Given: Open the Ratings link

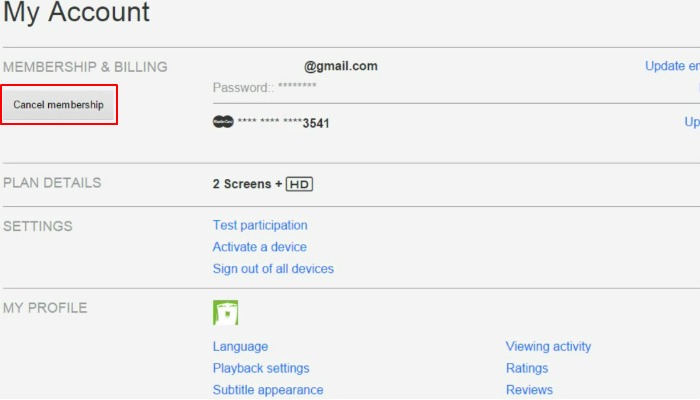Looking at the screenshot, I should tap(527, 369).
